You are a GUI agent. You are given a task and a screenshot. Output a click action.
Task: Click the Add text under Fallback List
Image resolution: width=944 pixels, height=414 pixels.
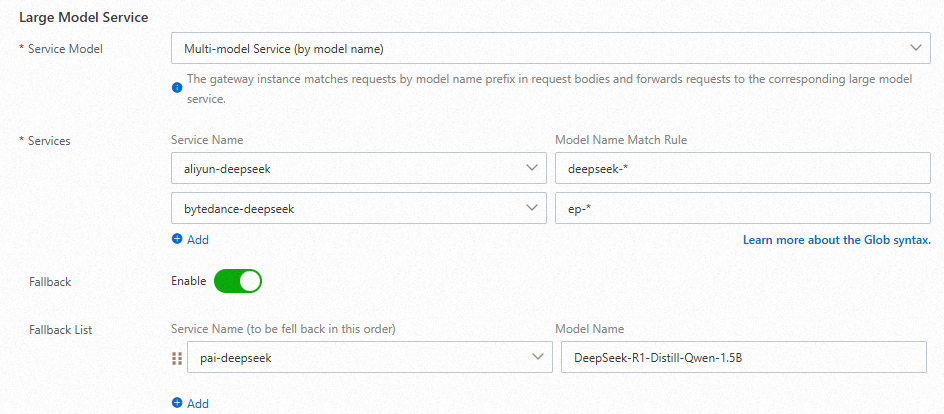[x=198, y=403]
